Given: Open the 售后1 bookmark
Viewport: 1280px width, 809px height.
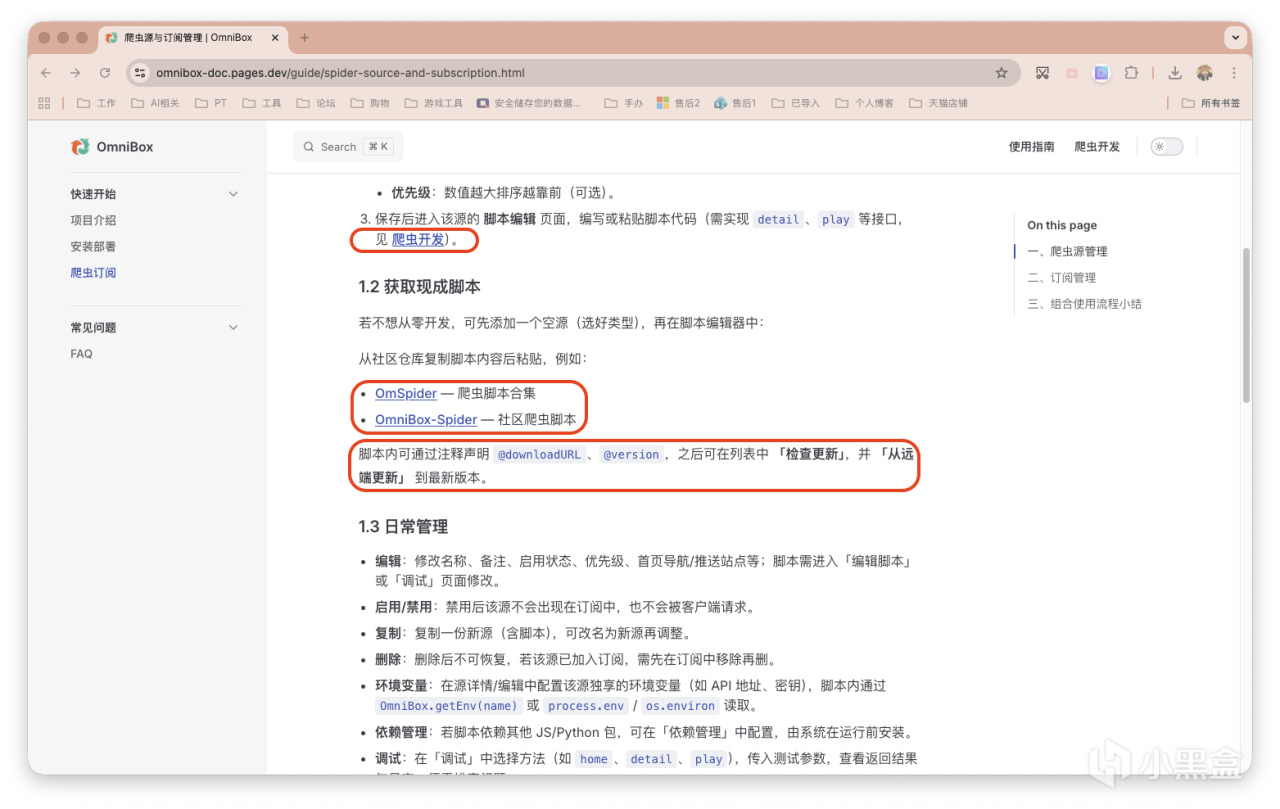Looking at the screenshot, I should point(735,103).
